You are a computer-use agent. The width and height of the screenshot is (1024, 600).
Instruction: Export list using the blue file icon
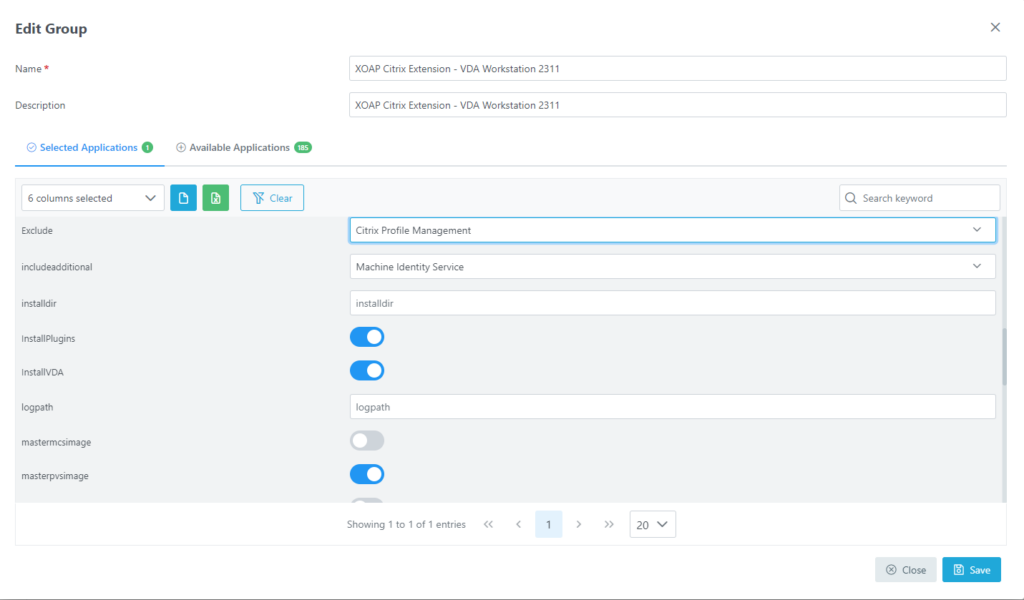tap(184, 198)
